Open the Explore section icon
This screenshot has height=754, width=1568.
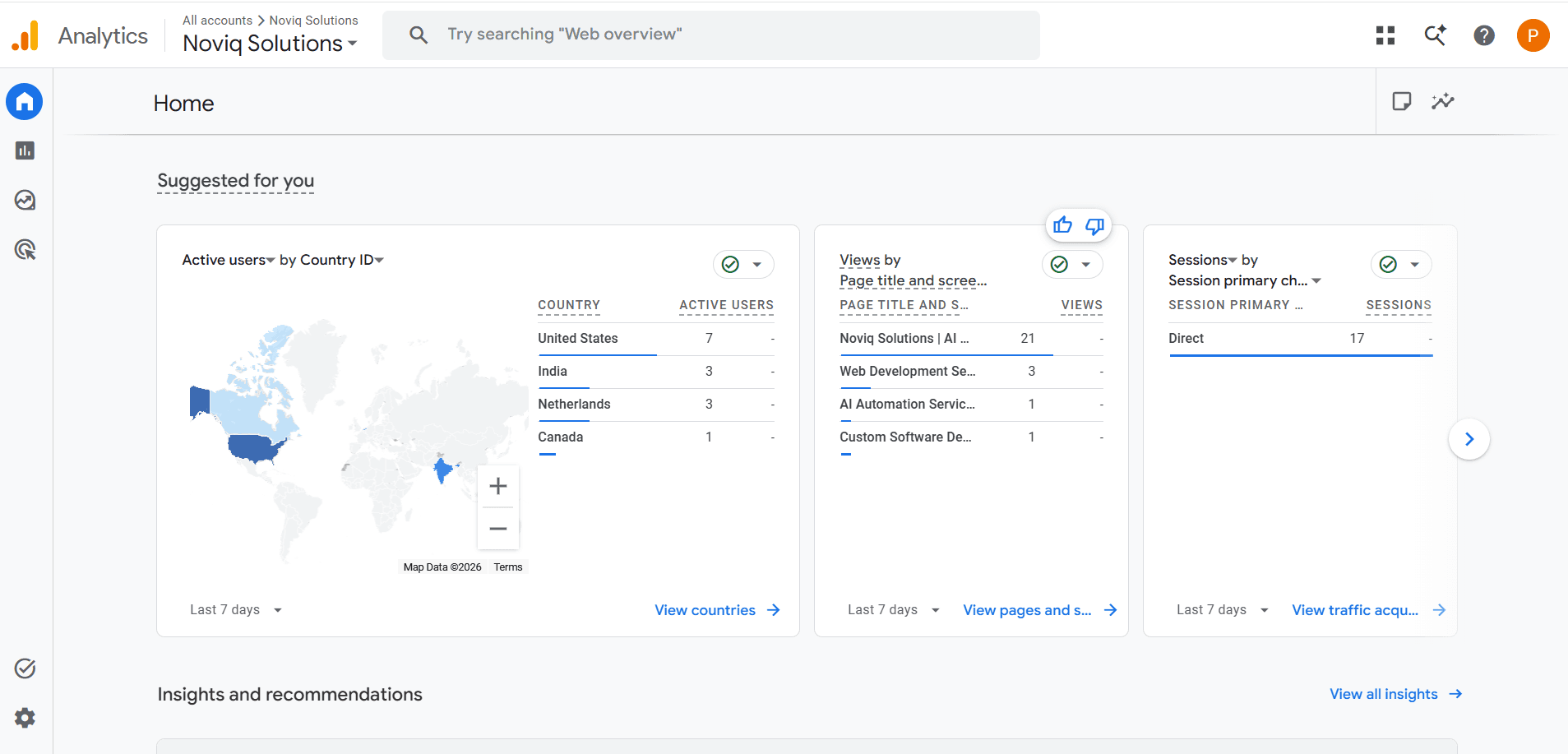pos(25,200)
